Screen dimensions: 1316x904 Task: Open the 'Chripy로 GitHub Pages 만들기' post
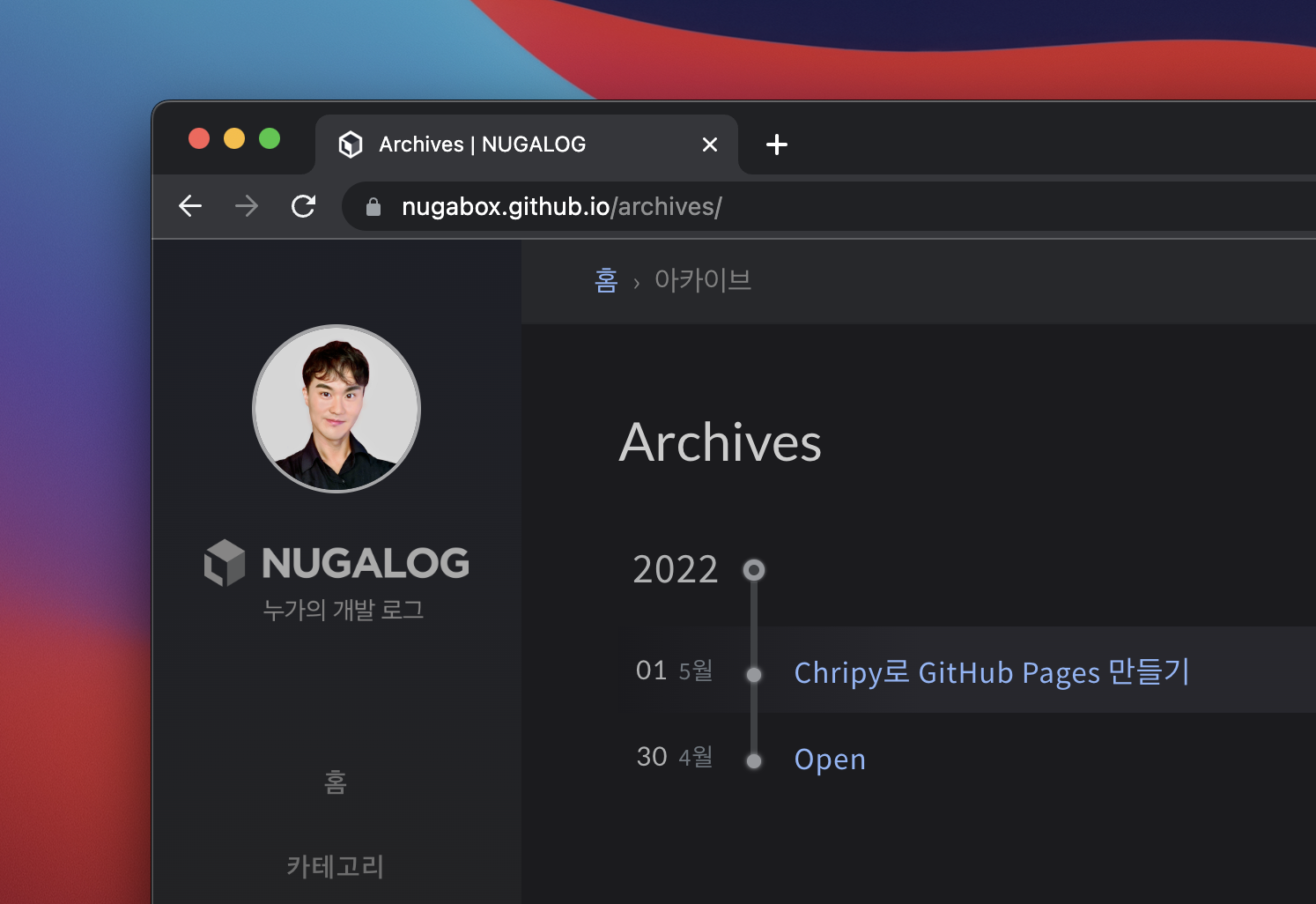(x=991, y=672)
